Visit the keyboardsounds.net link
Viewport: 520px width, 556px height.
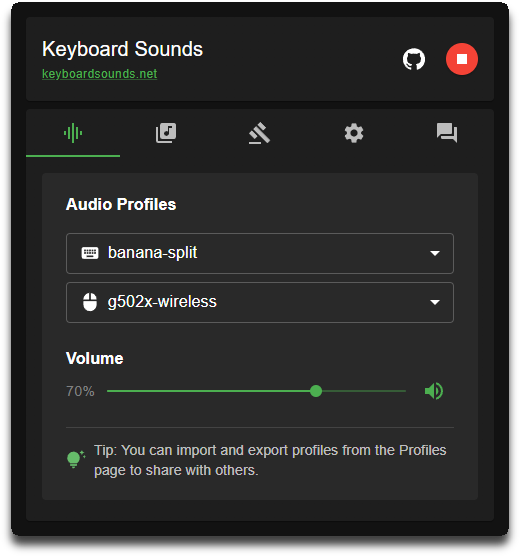99,74
